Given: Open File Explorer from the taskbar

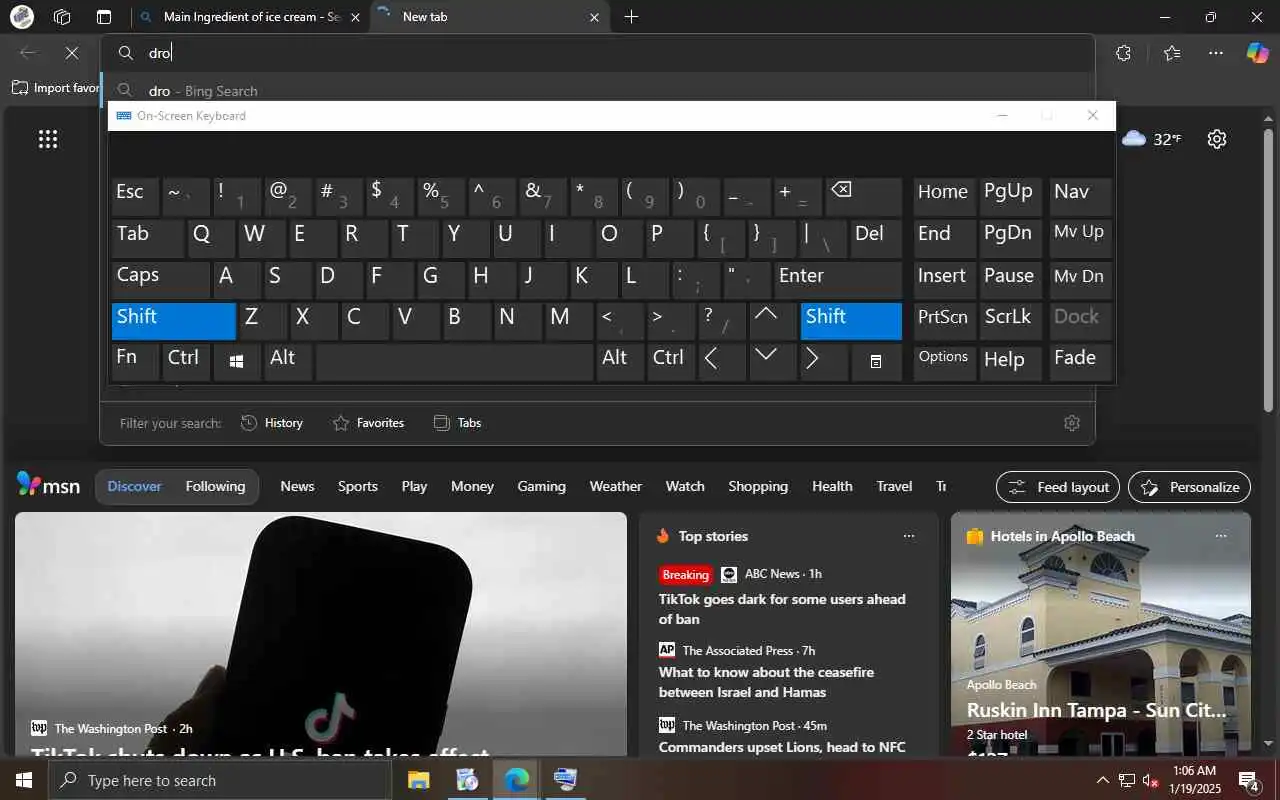Looking at the screenshot, I should 418,780.
